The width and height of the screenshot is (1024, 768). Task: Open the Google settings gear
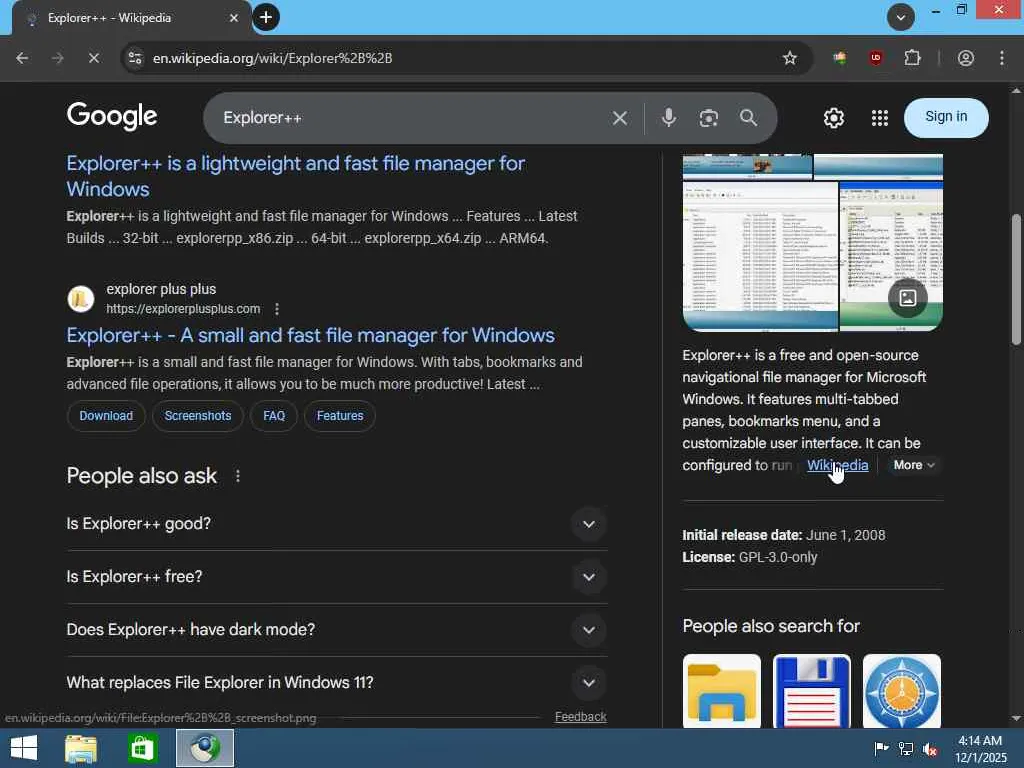(x=833, y=118)
